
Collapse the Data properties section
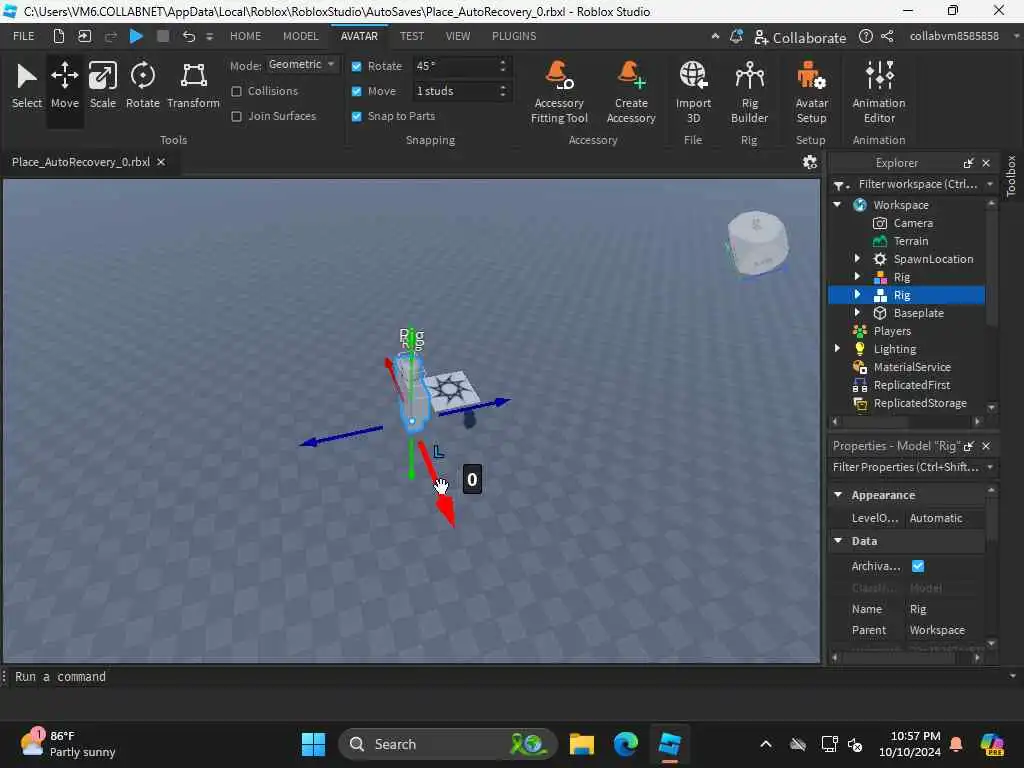coord(839,541)
